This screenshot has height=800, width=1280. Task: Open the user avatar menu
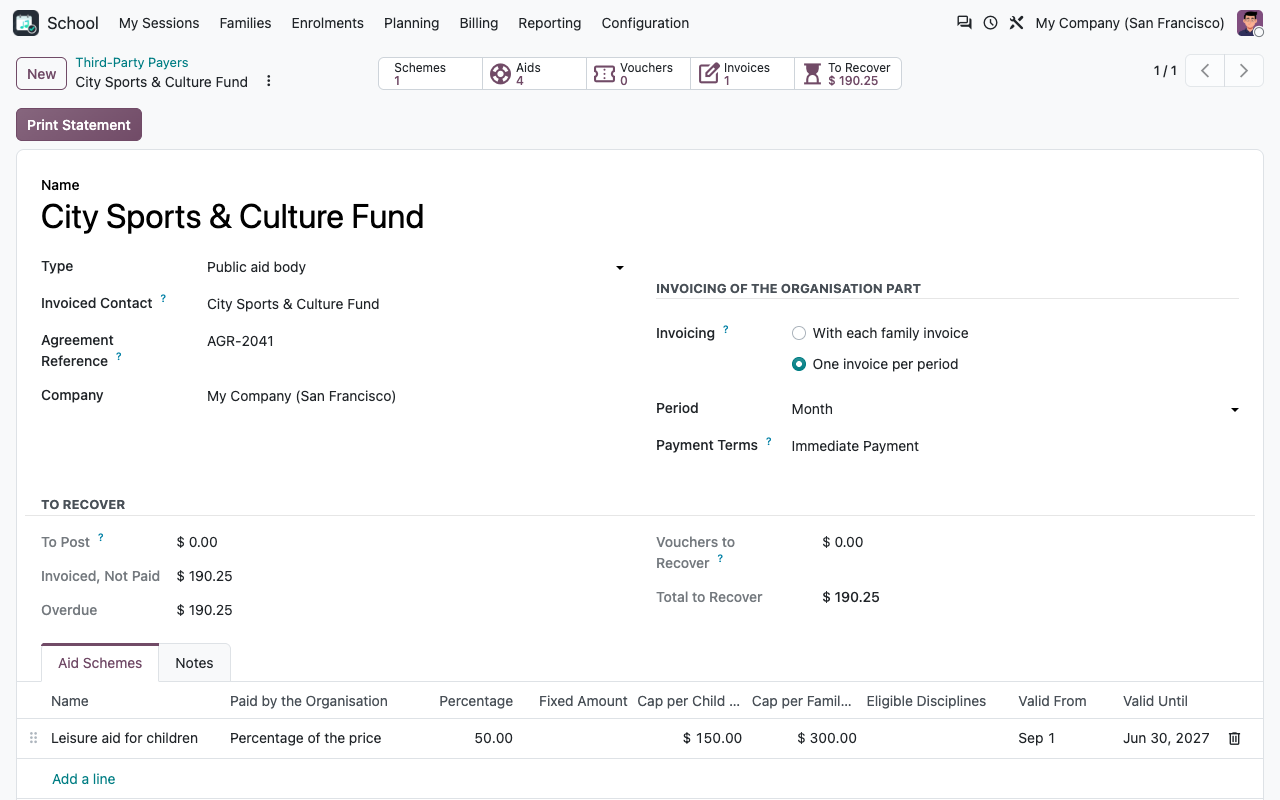(1250, 23)
